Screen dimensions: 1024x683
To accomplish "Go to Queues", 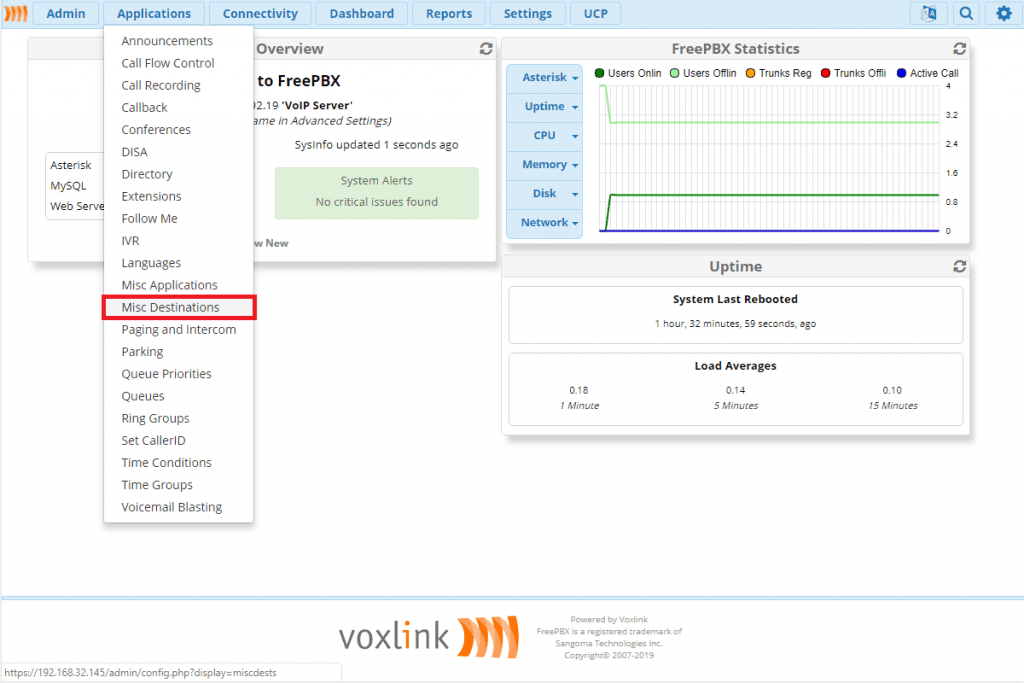I will pyautogui.click(x=178, y=396).
